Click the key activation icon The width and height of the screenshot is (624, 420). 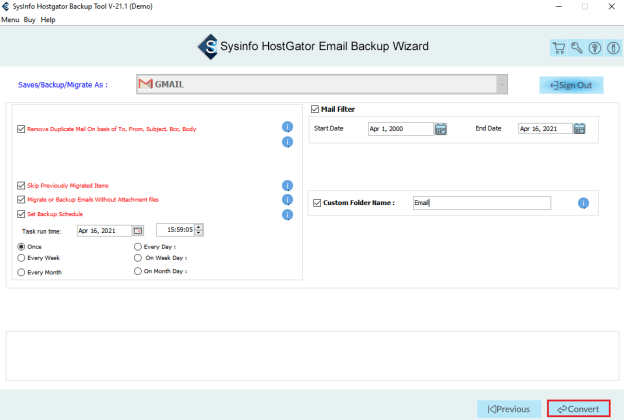pyautogui.click(x=577, y=48)
